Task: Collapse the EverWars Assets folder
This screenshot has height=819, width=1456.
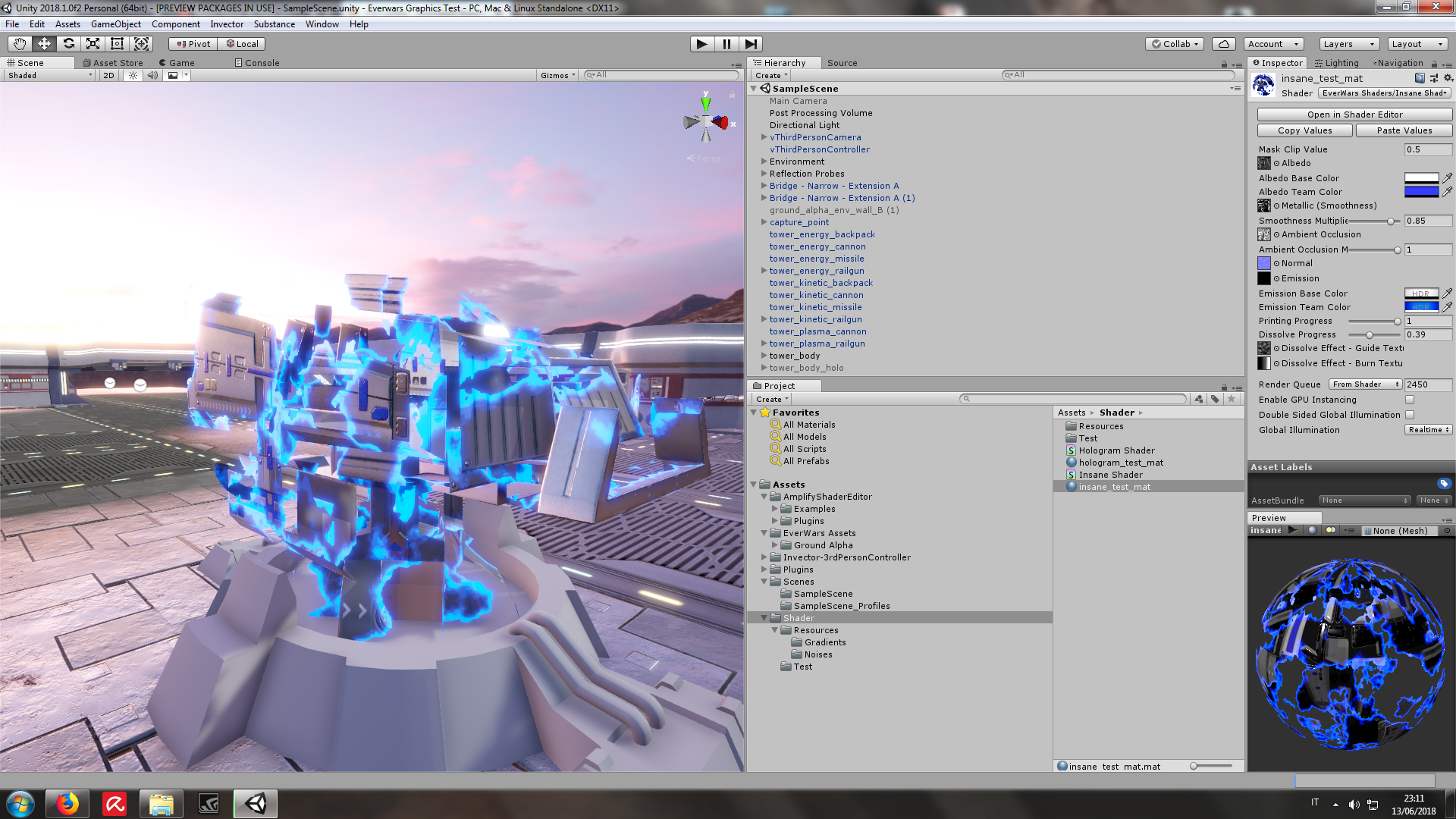Action: [764, 533]
